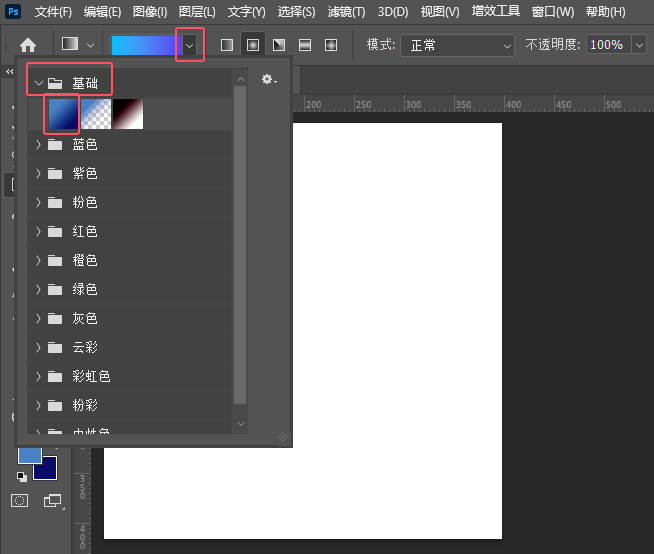Click the 云彩 folder icon
This screenshot has width=654, height=554.
55,348
